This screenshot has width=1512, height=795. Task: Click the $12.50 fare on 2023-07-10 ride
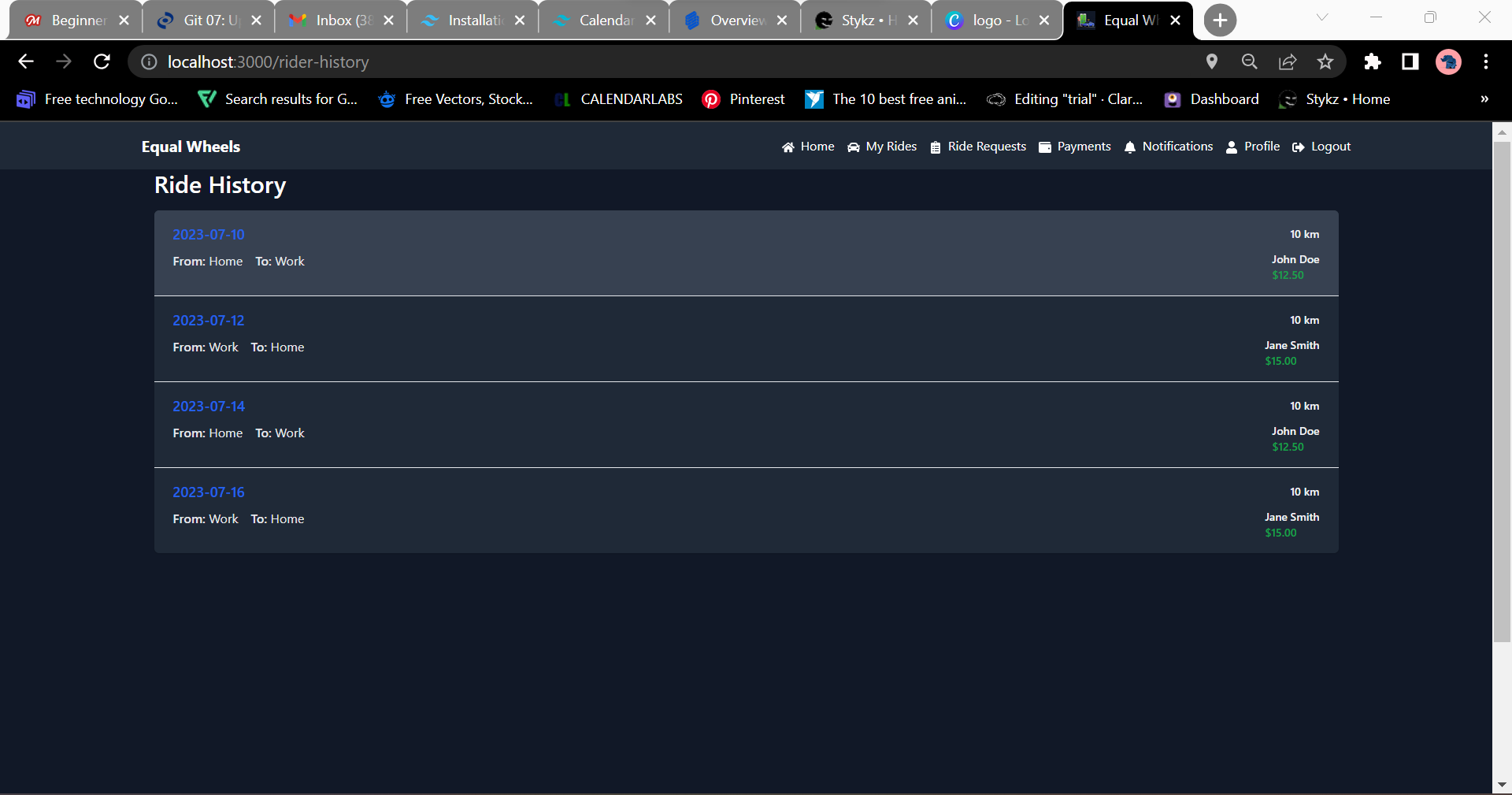point(1288,275)
